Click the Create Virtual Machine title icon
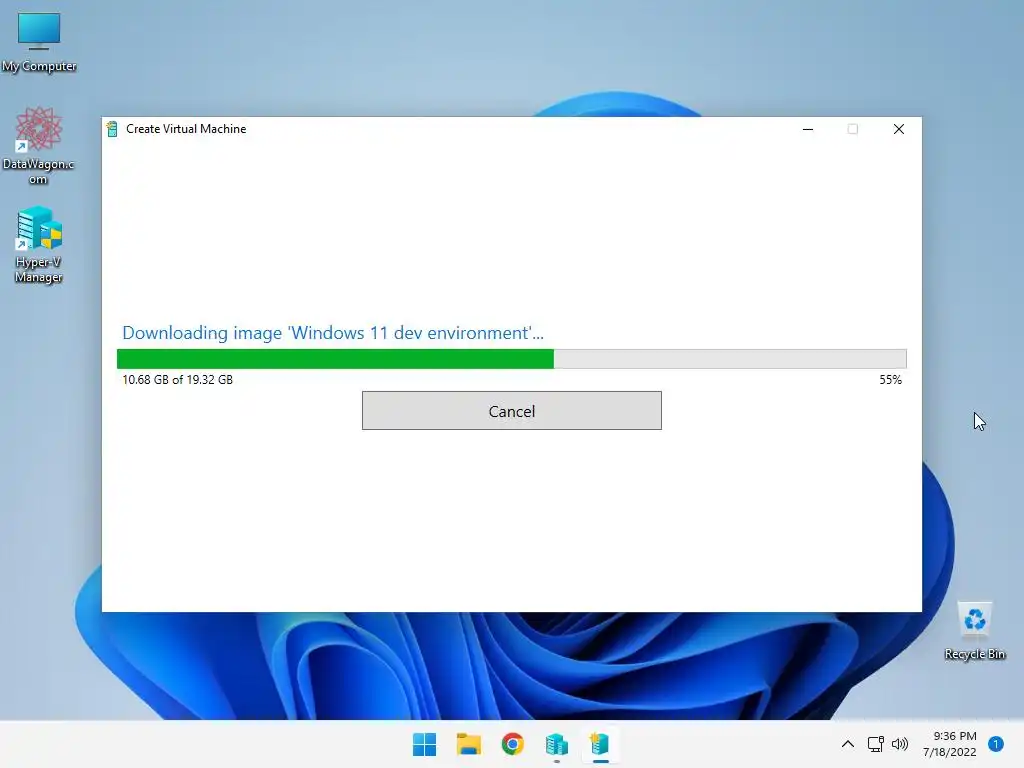 coord(112,129)
